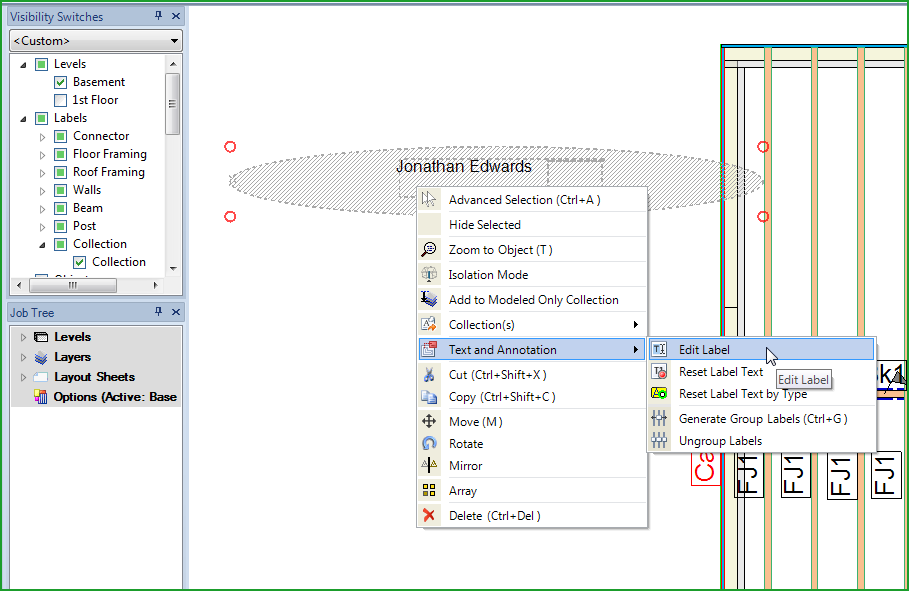Click the Move arrows icon
This screenshot has width=909, height=591.
click(x=429, y=422)
